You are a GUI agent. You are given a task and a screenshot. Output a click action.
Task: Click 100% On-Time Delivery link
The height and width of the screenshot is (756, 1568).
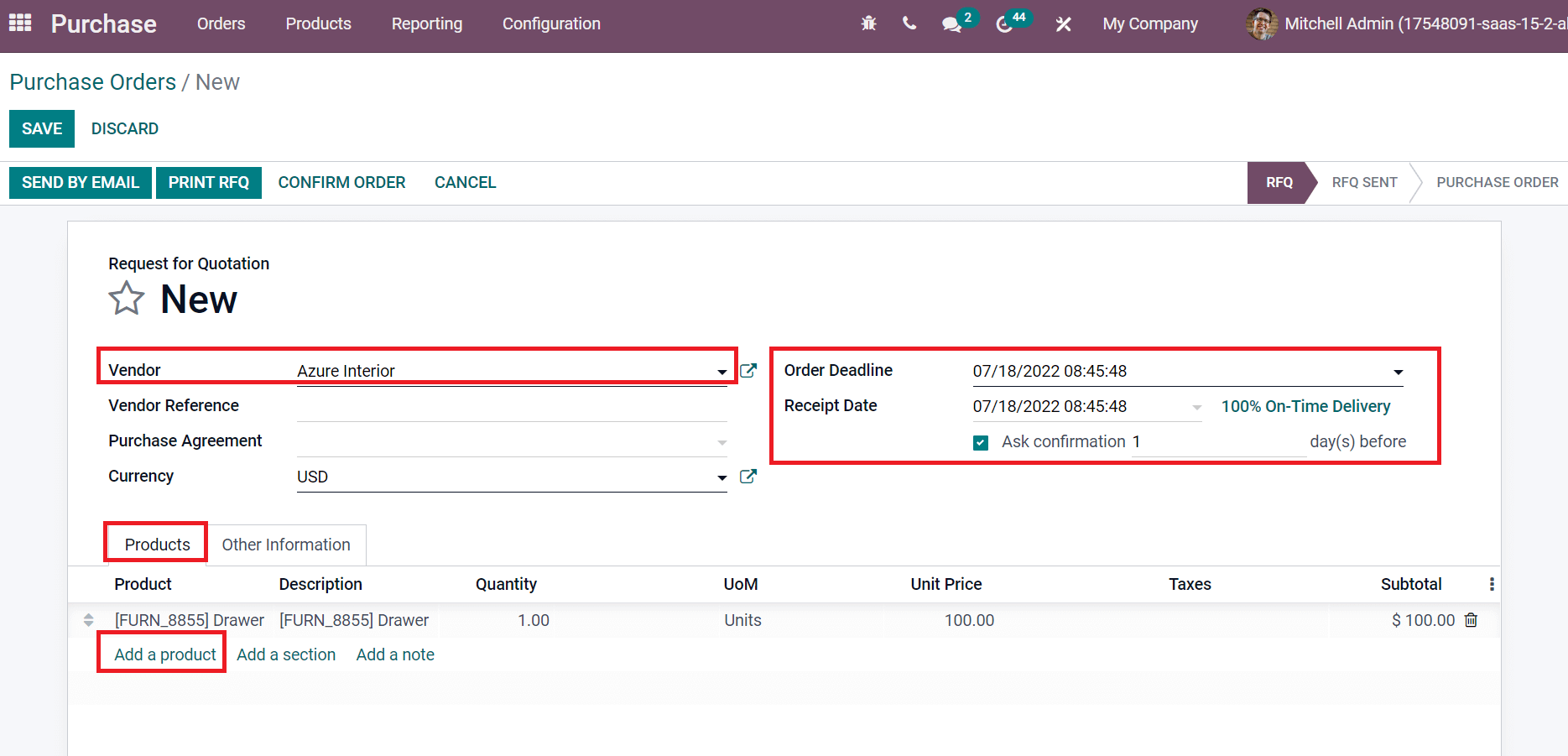click(1305, 406)
